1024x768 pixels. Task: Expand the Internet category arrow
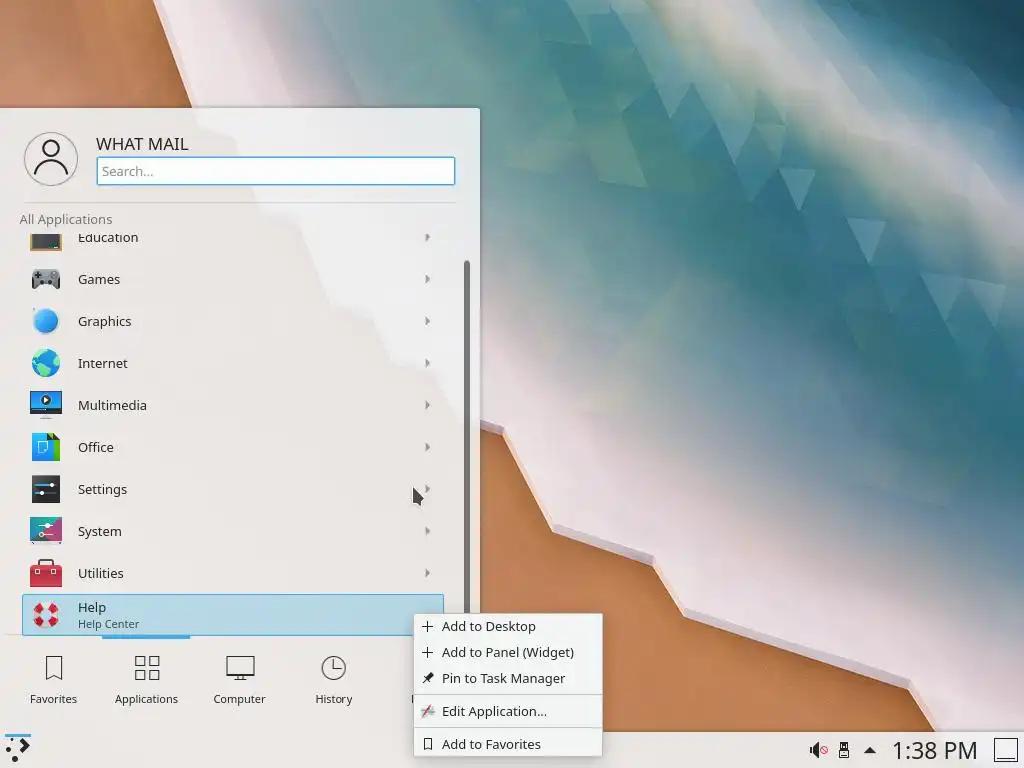427,363
